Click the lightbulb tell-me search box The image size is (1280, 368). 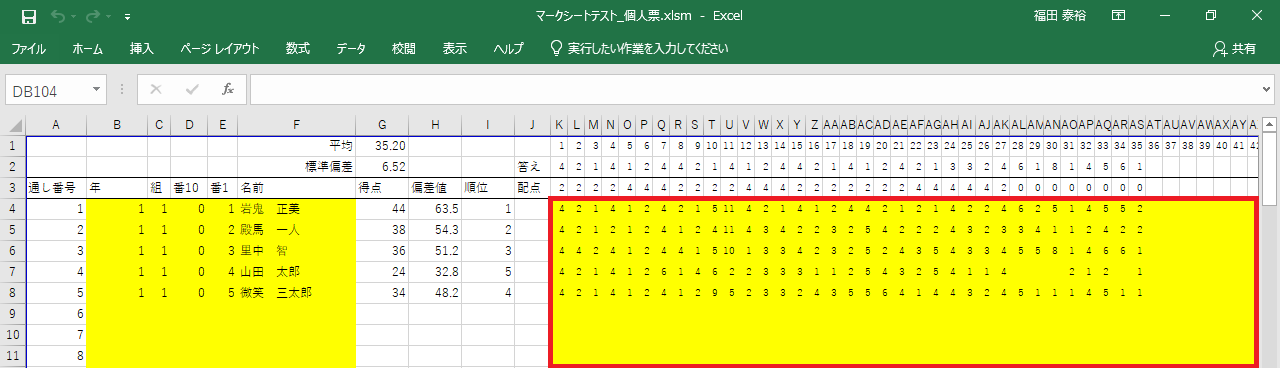pyautogui.click(x=639, y=48)
